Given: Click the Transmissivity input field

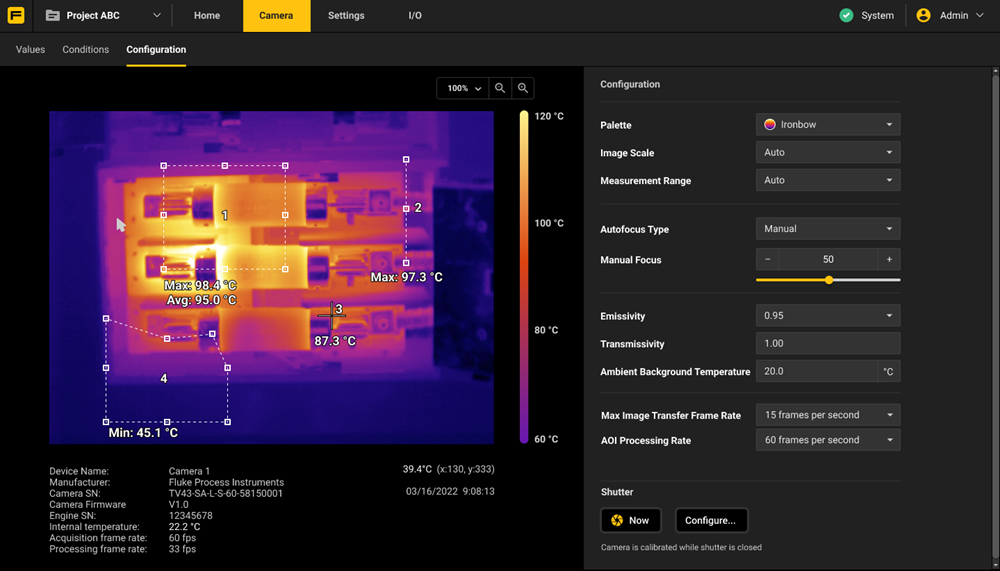Looking at the screenshot, I should (827, 343).
